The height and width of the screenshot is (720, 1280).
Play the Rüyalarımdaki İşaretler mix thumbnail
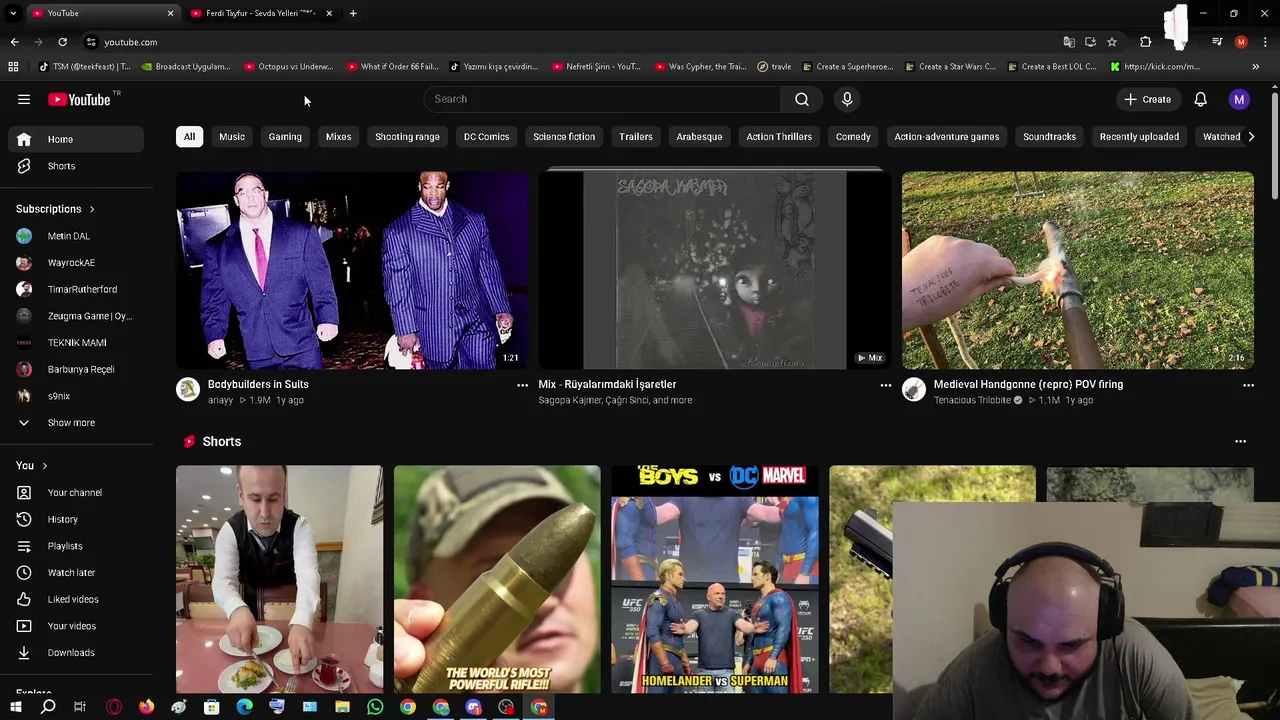pyautogui.click(x=715, y=270)
